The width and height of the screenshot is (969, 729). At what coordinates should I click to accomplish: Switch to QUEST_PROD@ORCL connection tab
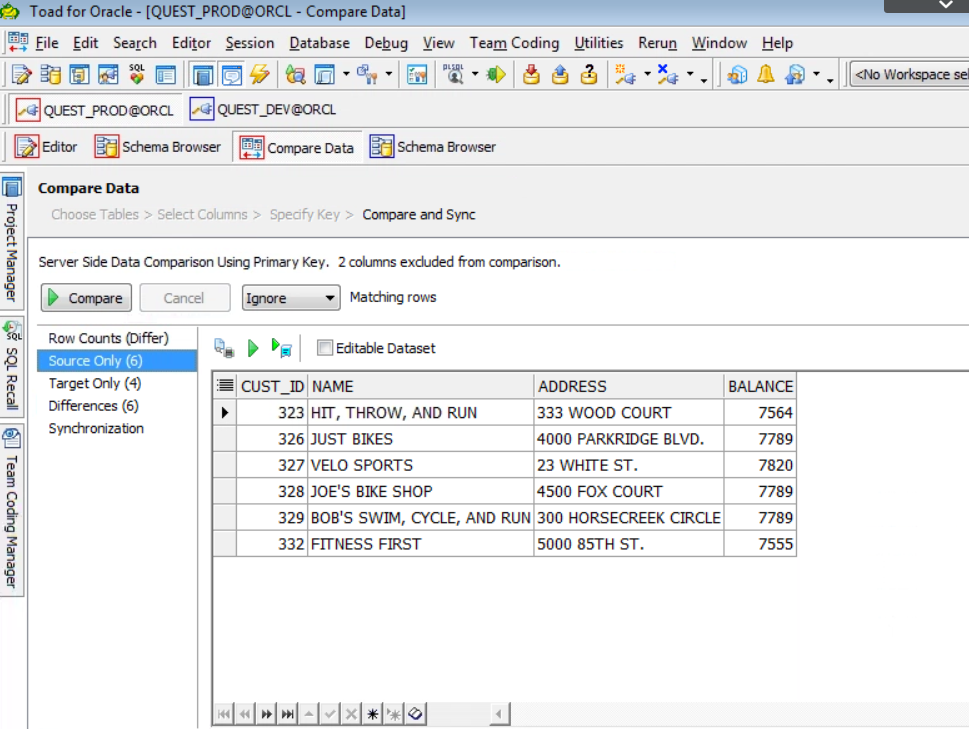[95, 111]
